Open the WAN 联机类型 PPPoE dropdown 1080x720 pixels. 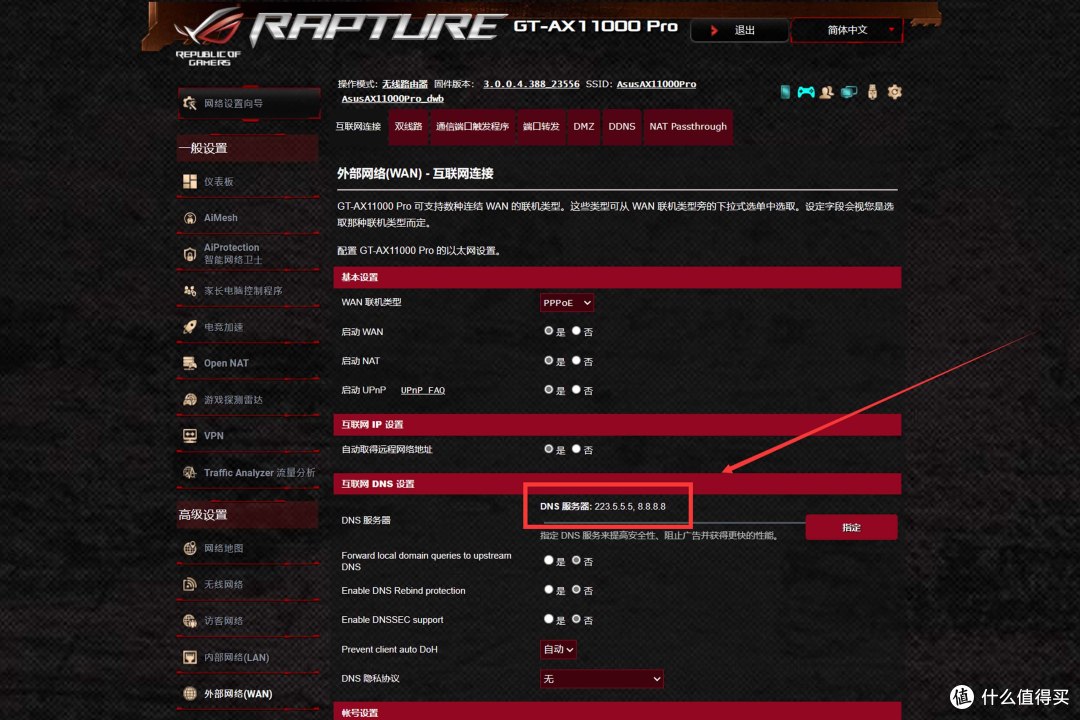click(567, 302)
